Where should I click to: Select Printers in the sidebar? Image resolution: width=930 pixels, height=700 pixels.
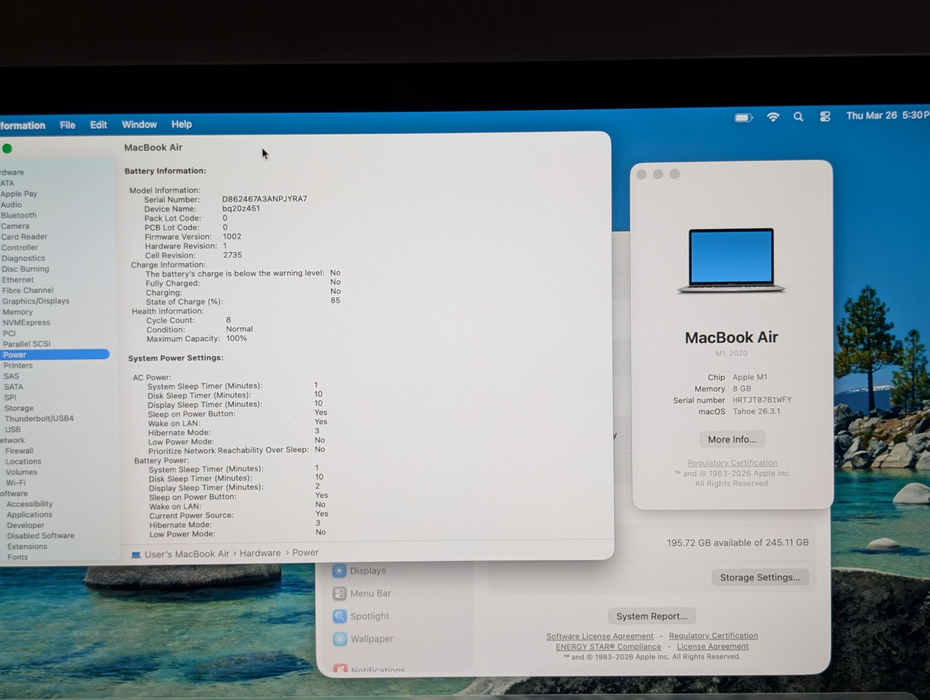point(18,365)
